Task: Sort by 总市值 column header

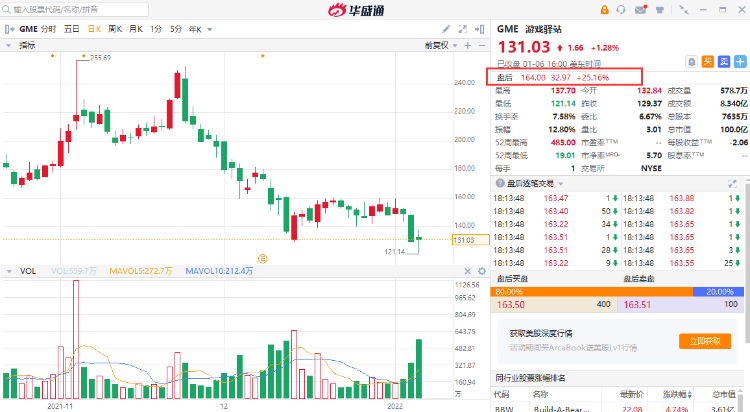Action: [x=724, y=394]
